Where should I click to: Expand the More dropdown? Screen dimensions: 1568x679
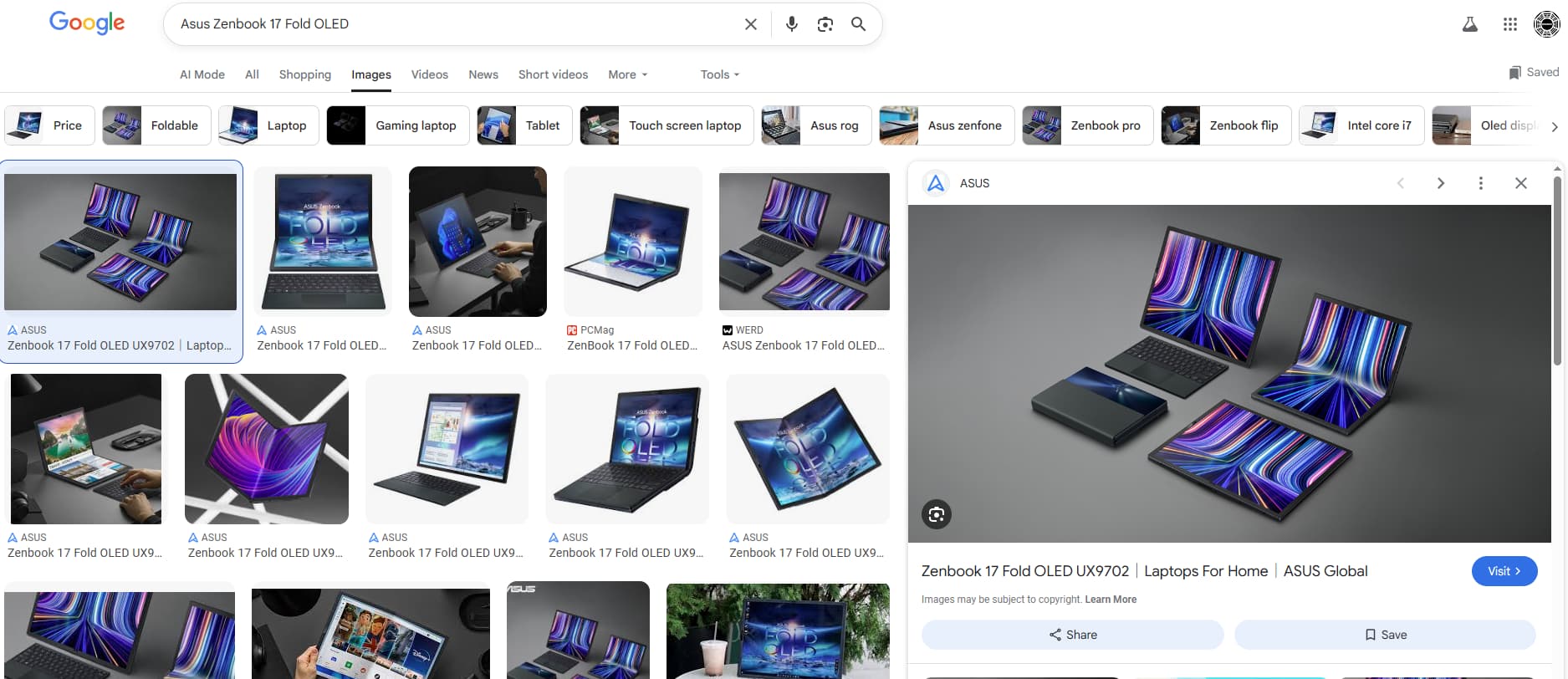628,74
